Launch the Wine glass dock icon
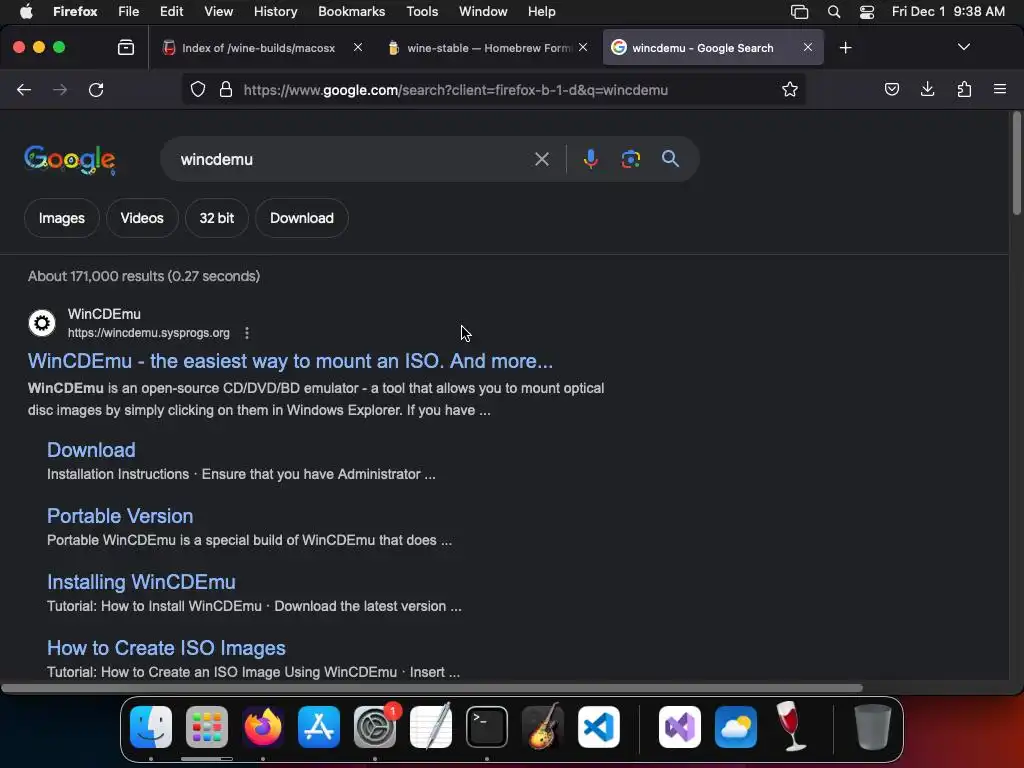 point(791,726)
